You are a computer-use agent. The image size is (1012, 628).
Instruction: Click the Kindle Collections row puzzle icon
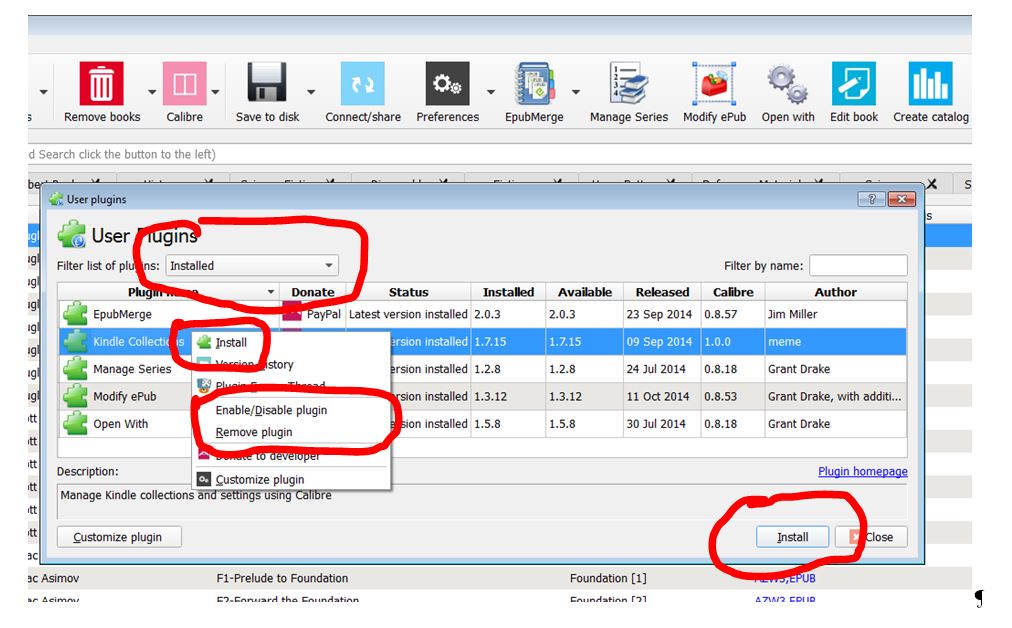(75, 341)
